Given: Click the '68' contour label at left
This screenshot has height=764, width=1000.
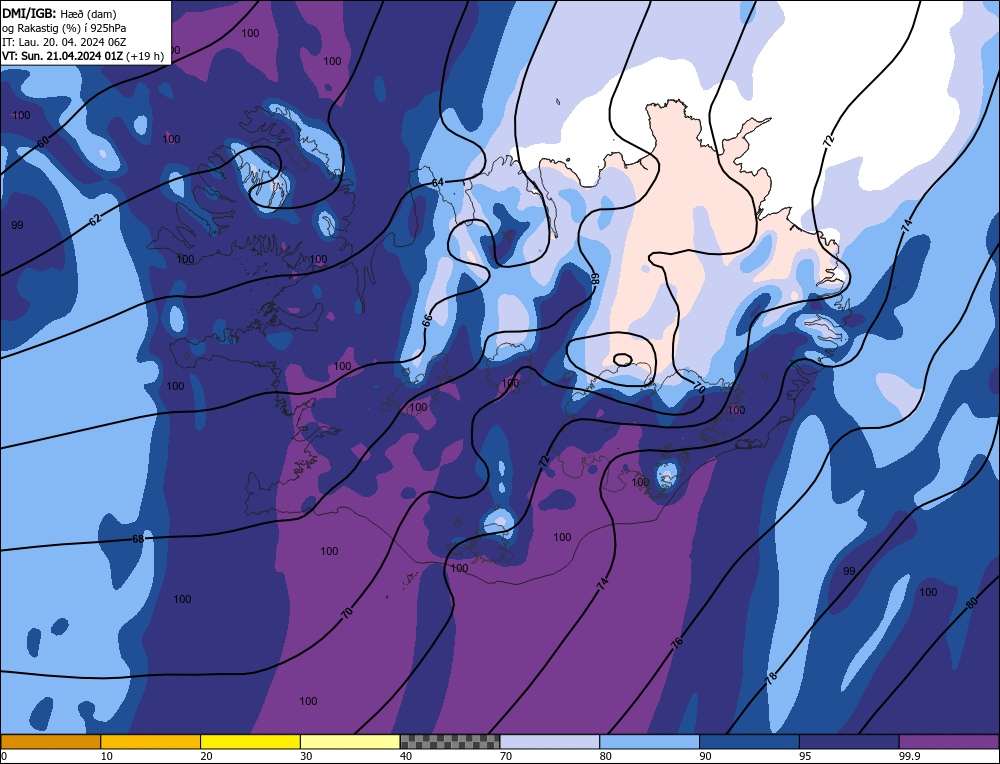Looking at the screenshot, I should [x=138, y=540].
